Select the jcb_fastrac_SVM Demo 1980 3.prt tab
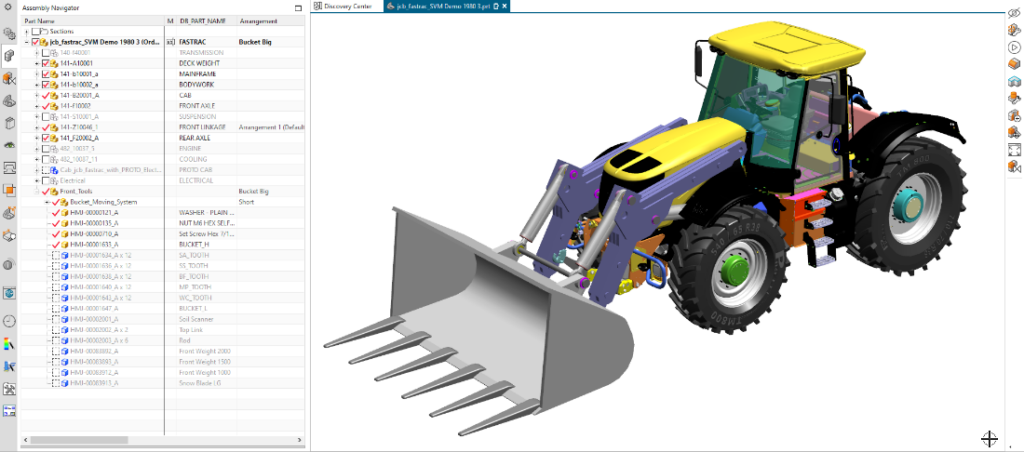Screen dimensions: 1024x452 [x=442, y=6]
